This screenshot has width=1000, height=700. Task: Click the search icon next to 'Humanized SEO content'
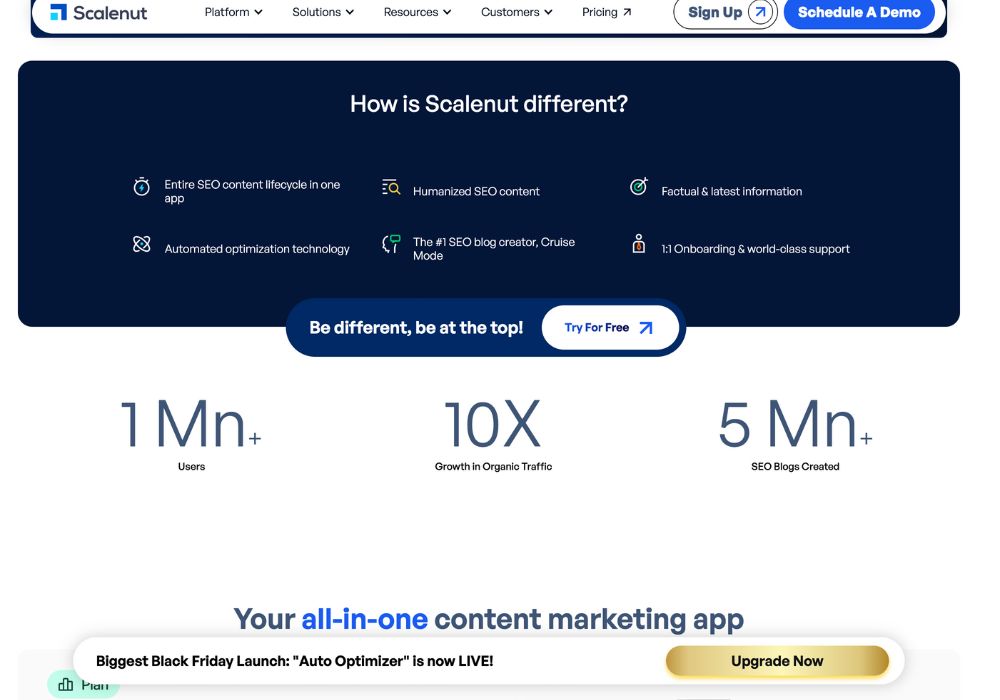[390, 186]
